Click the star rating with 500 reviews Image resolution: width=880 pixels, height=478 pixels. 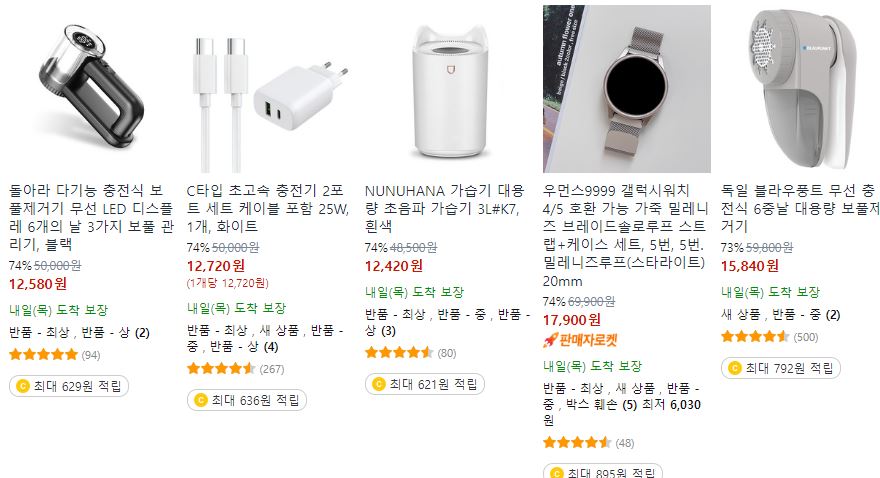(755, 337)
